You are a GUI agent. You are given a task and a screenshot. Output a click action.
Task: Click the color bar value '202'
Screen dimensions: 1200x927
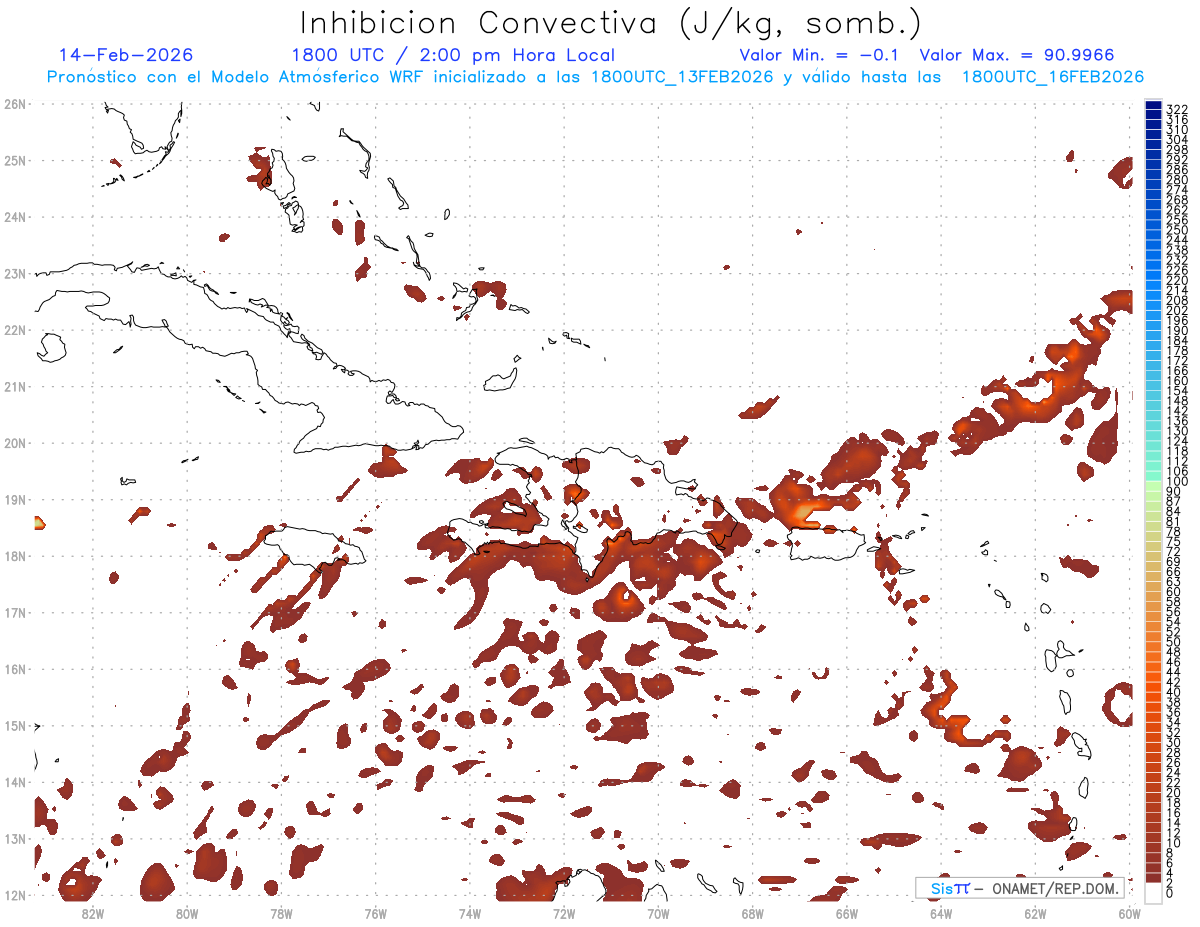1177,310
